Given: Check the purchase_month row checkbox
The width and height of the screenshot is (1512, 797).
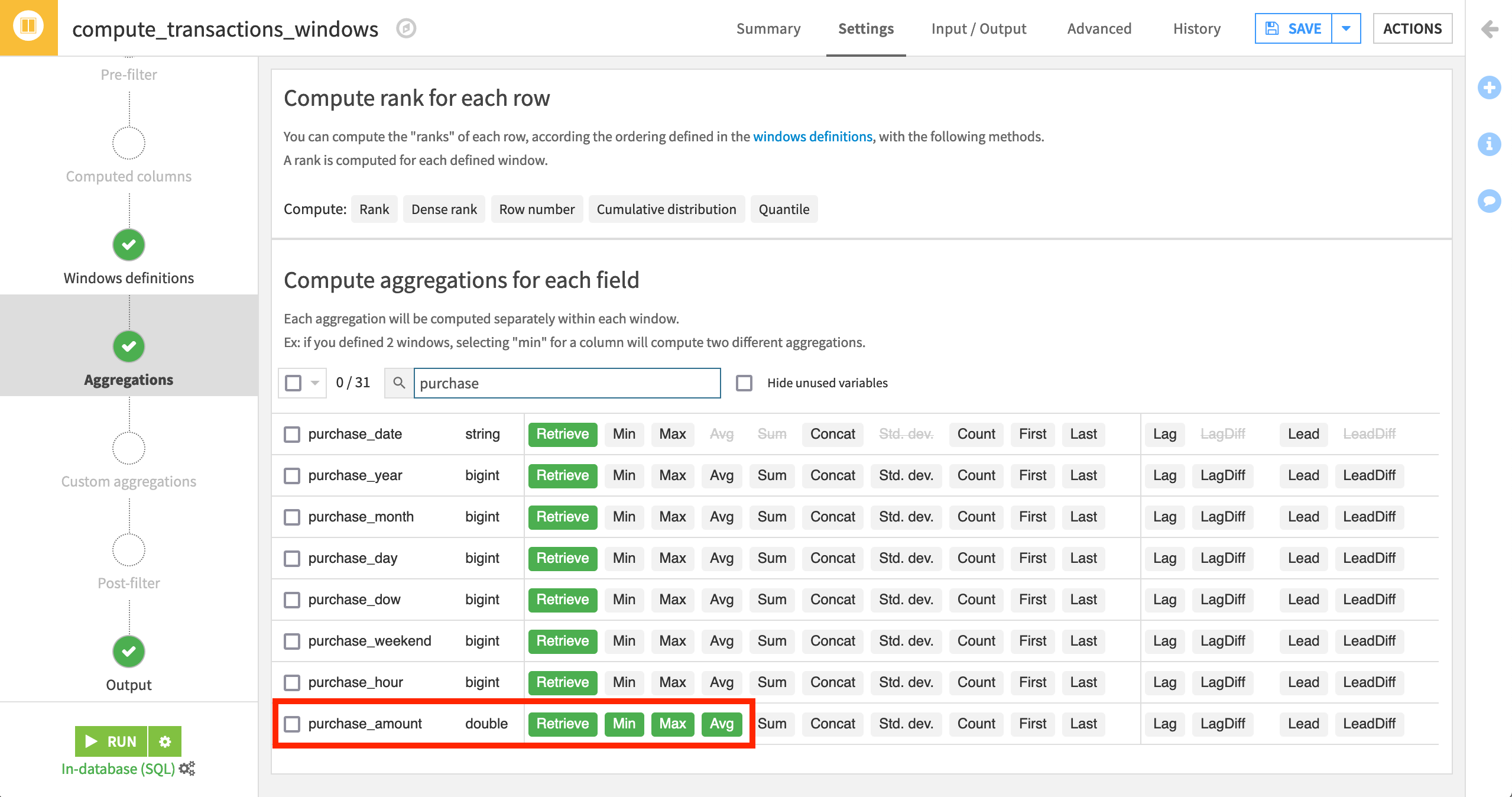Looking at the screenshot, I should (x=292, y=517).
